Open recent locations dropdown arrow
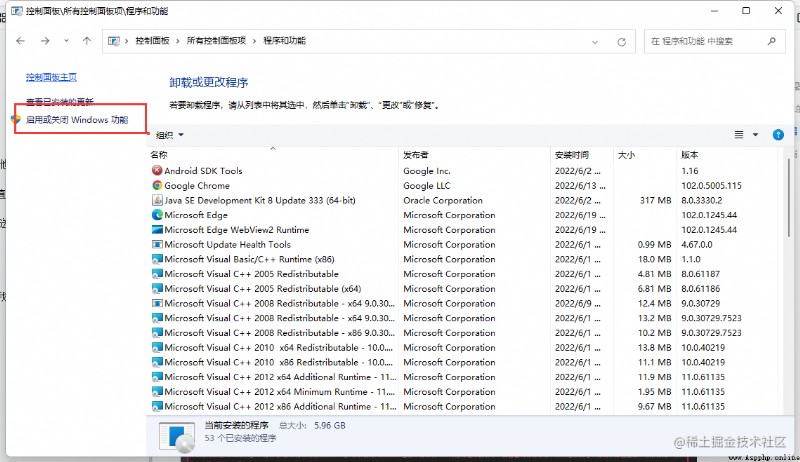 coord(66,41)
